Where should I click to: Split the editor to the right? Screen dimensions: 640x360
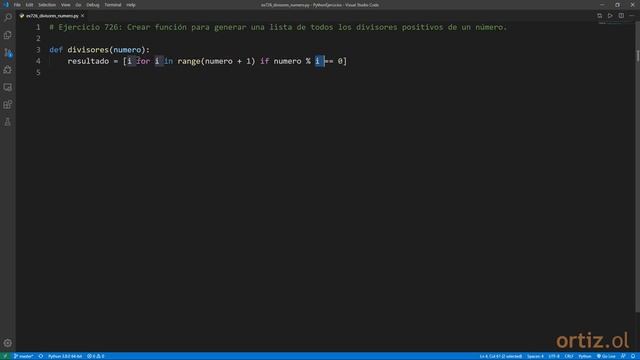click(x=621, y=16)
